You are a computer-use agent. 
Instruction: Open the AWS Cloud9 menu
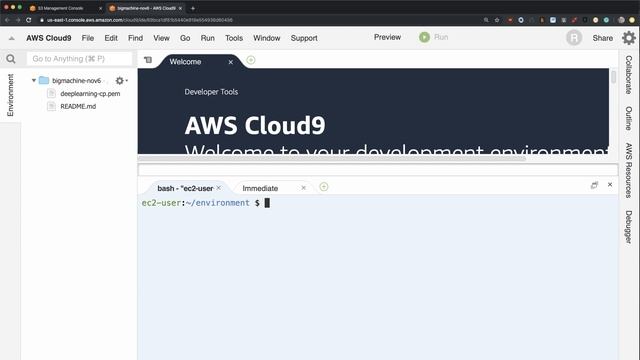pyautogui.click(x=49, y=38)
